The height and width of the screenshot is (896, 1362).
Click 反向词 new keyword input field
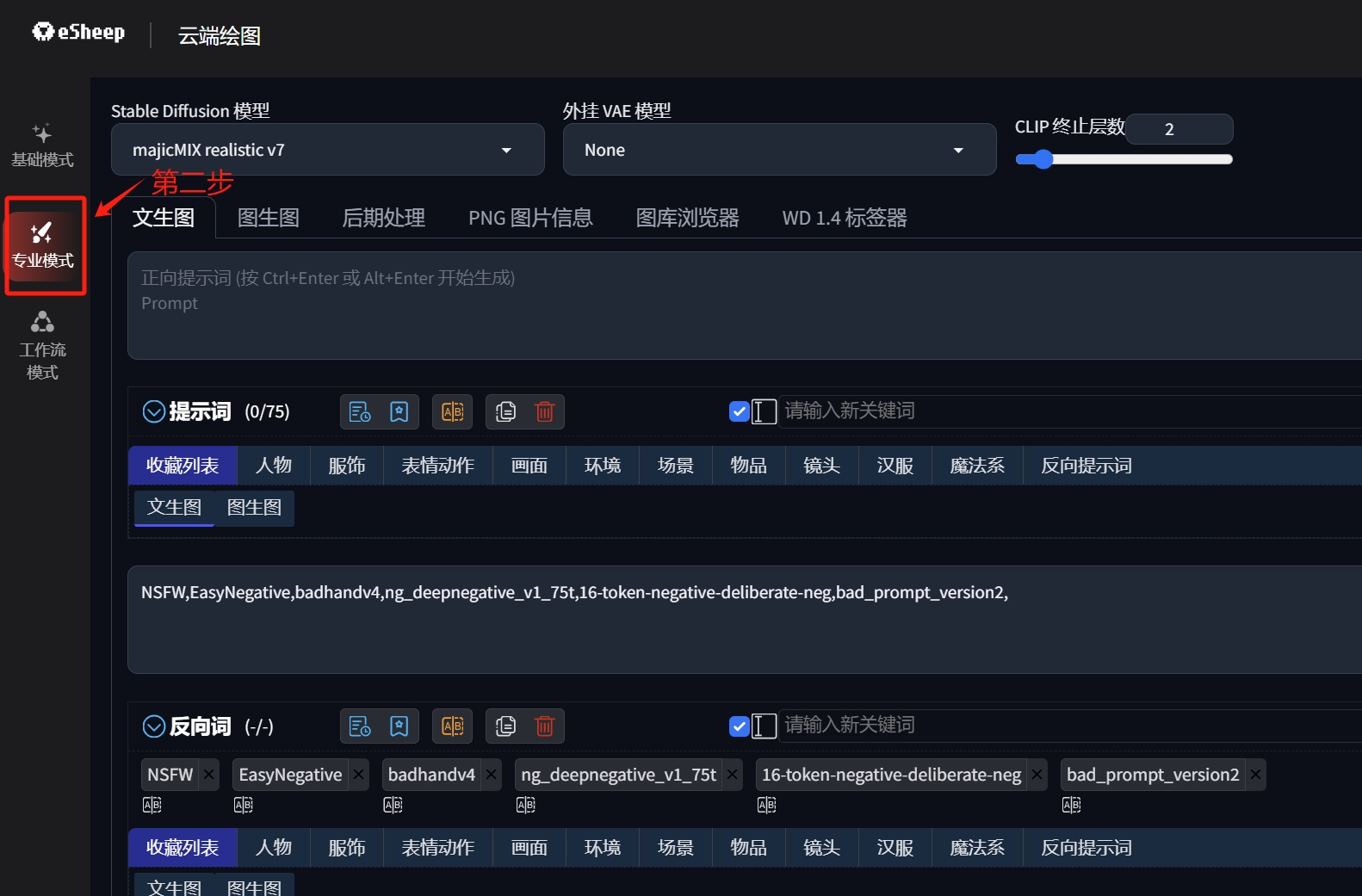[1070, 726]
